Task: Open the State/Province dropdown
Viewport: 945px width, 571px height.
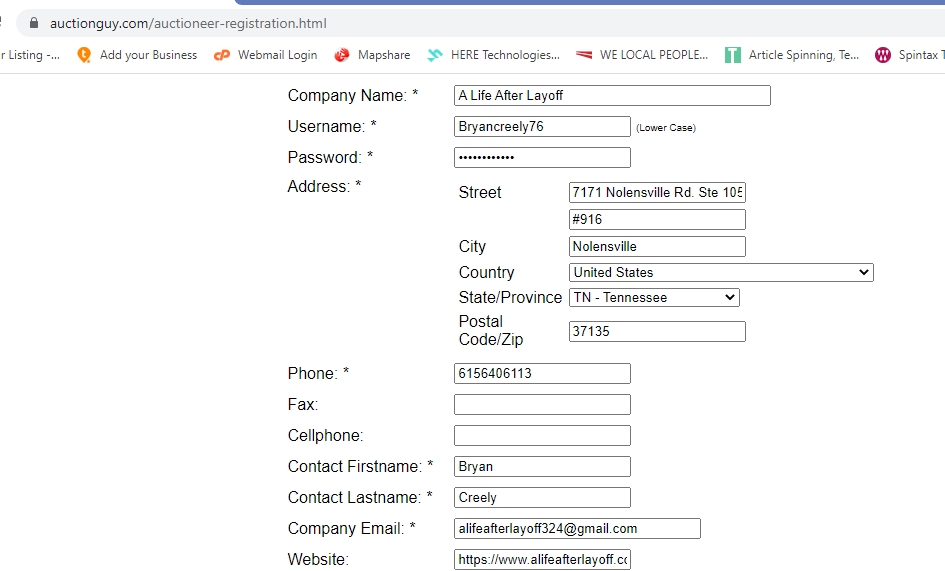Action: click(654, 297)
